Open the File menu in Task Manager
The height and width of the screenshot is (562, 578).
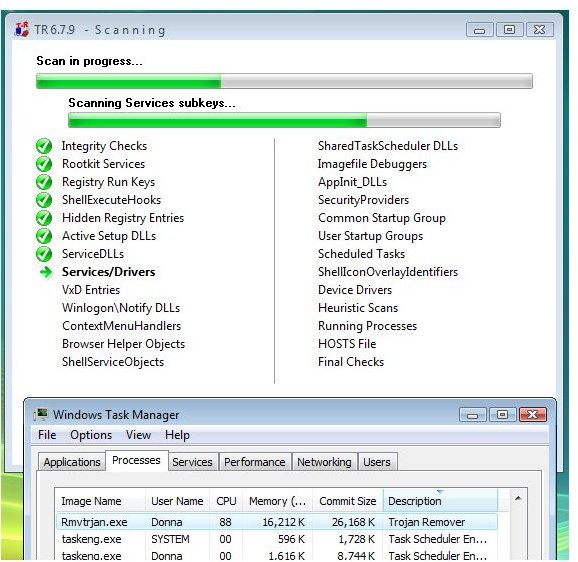tap(47, 435)
